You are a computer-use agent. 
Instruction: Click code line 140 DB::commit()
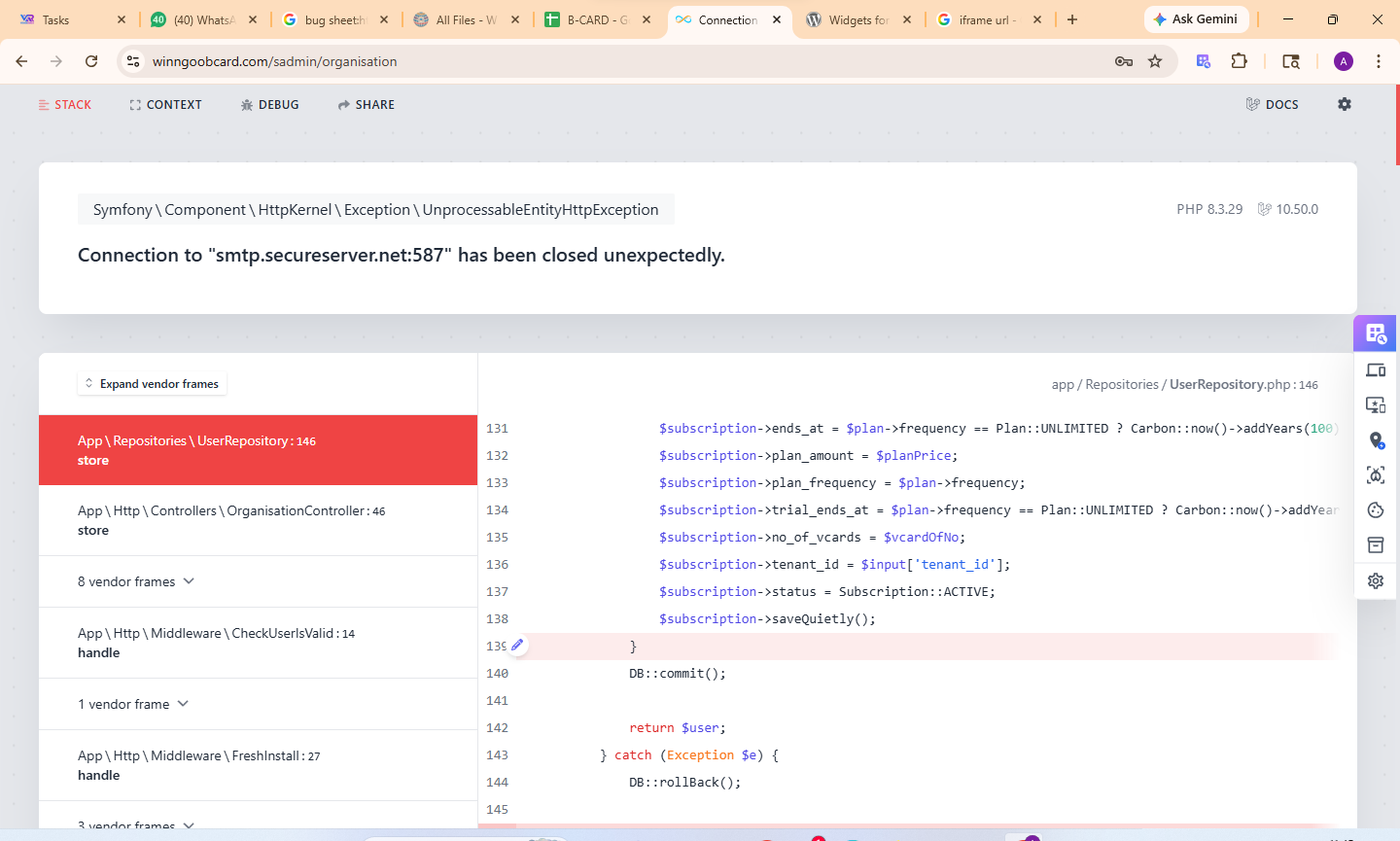click(x=677, y=673)
